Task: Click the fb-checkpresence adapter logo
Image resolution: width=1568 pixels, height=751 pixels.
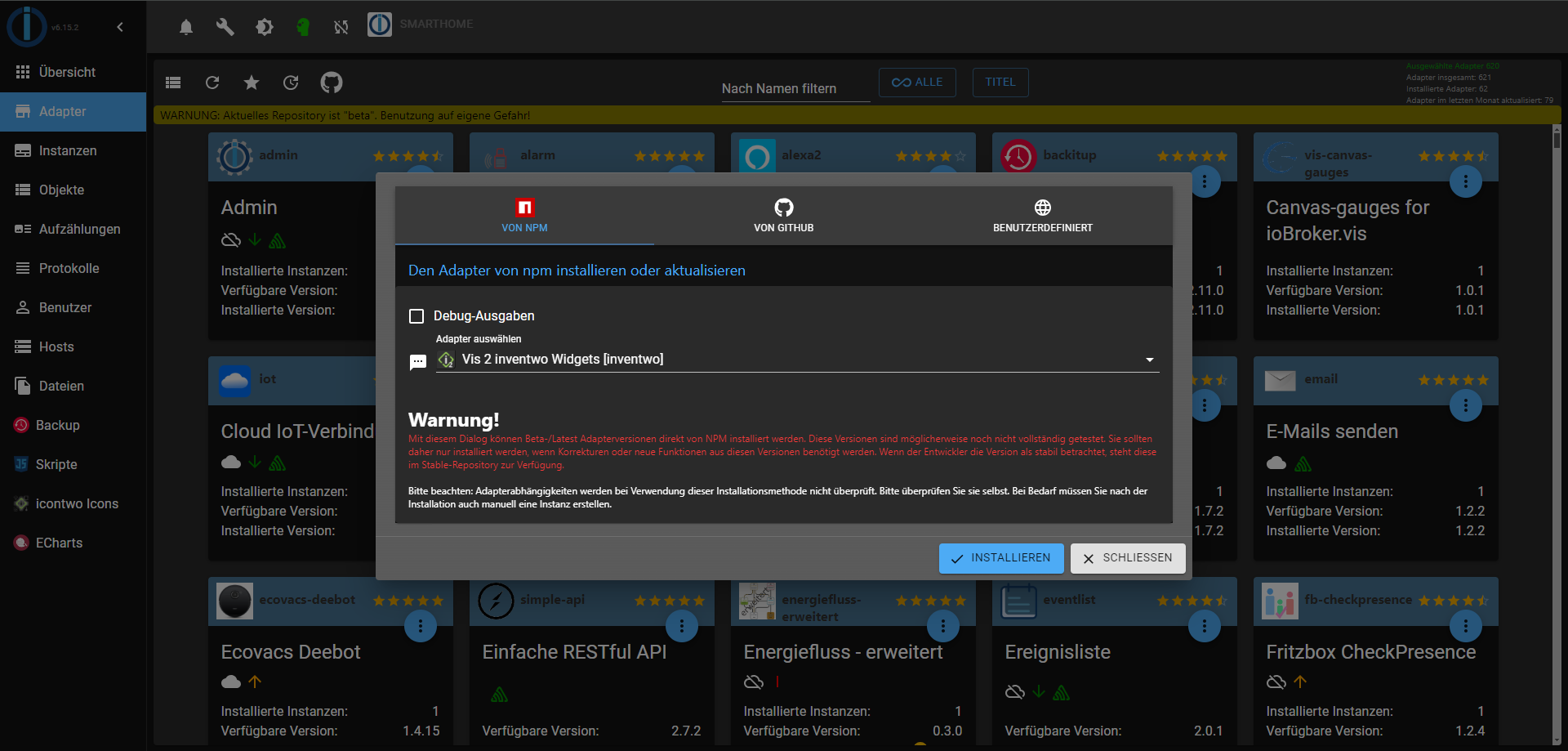Action: (x=1280, y=601)
